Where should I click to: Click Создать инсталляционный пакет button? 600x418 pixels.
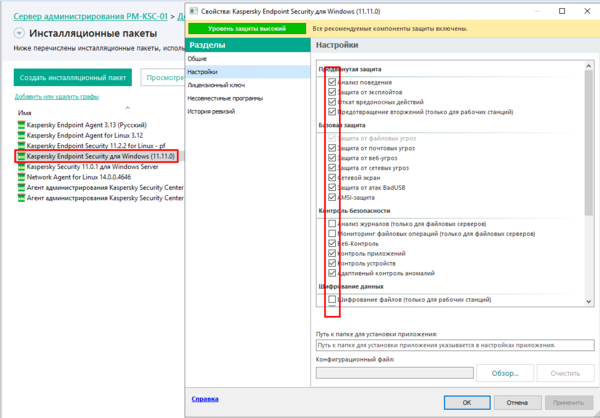73,77
